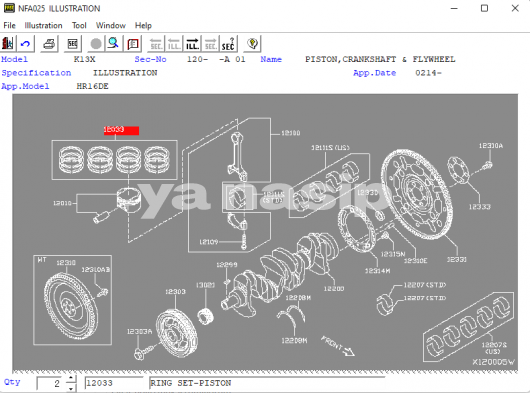
Task: Click the gray circle toolbar icon
Action: 96,44
